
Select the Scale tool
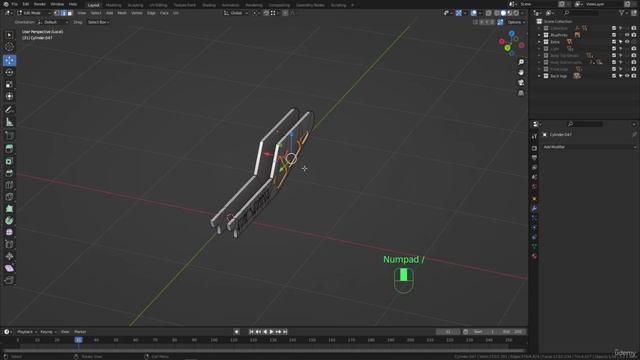(9, 84)
